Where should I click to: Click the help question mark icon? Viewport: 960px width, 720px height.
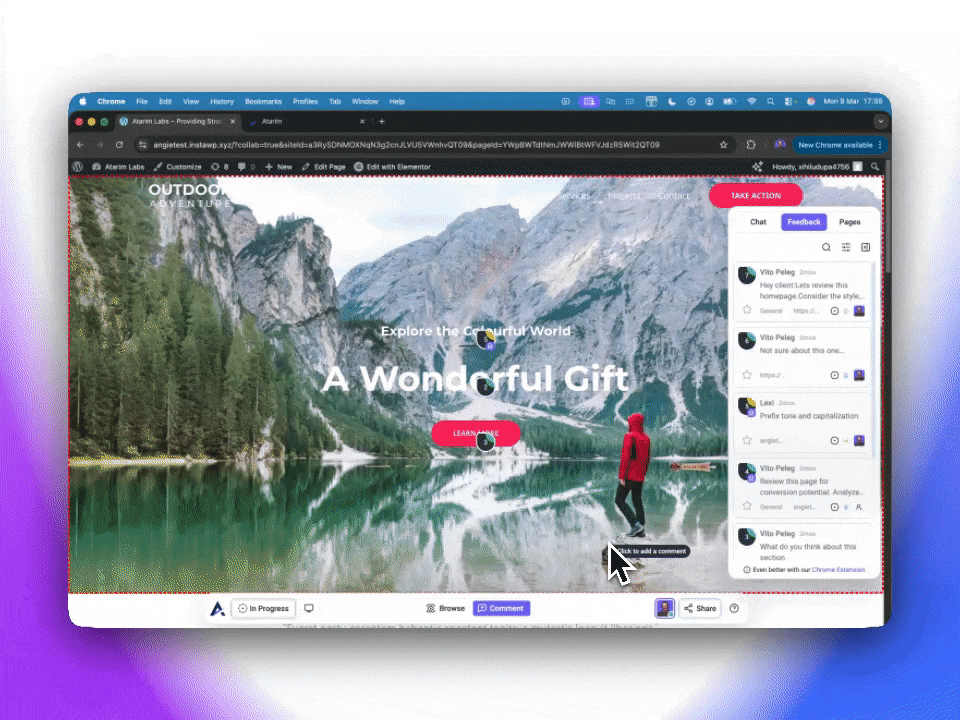734,608
